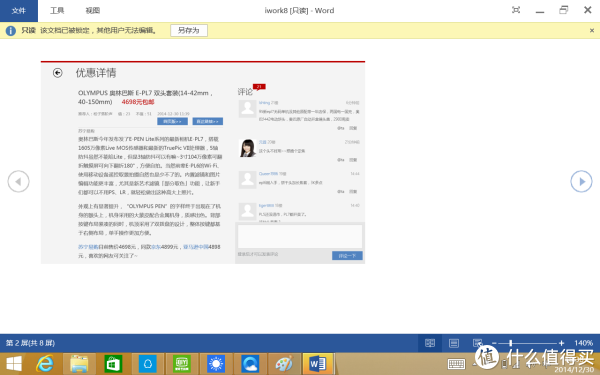Image resolution: width=600 pixels, height=375 pixels.
Task: Click the 评论 heading in the document image
Action: pyautogui.click(x=245, y=92)
